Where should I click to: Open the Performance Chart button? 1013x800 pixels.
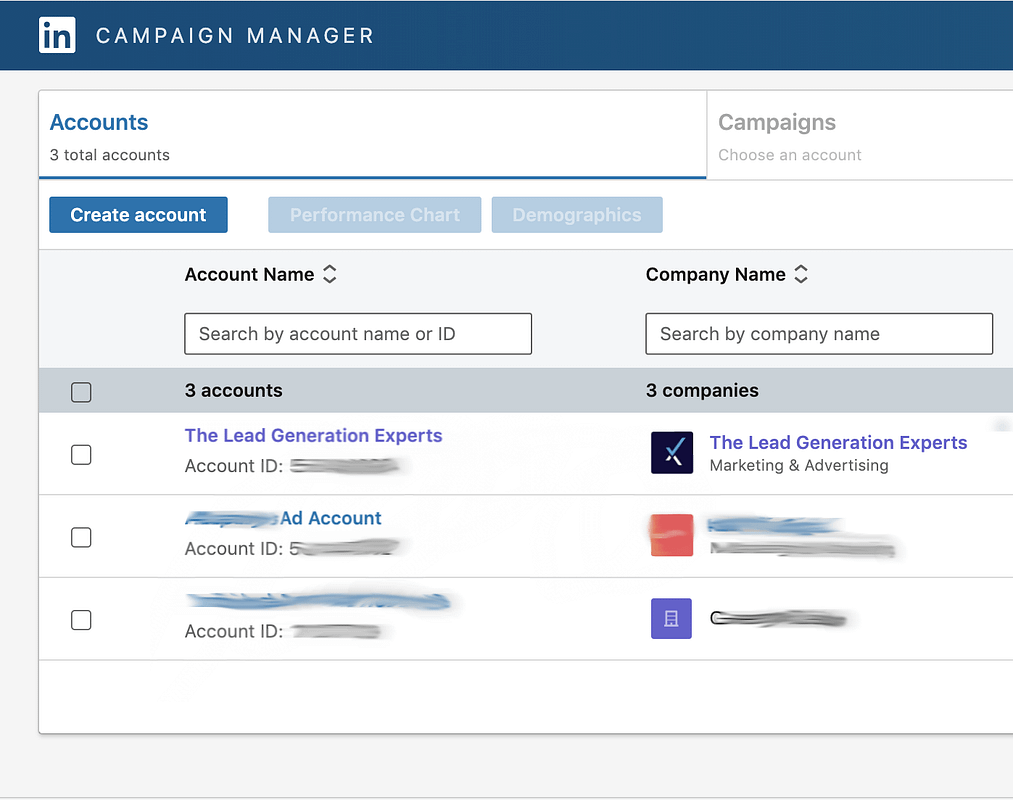[375, 215]
